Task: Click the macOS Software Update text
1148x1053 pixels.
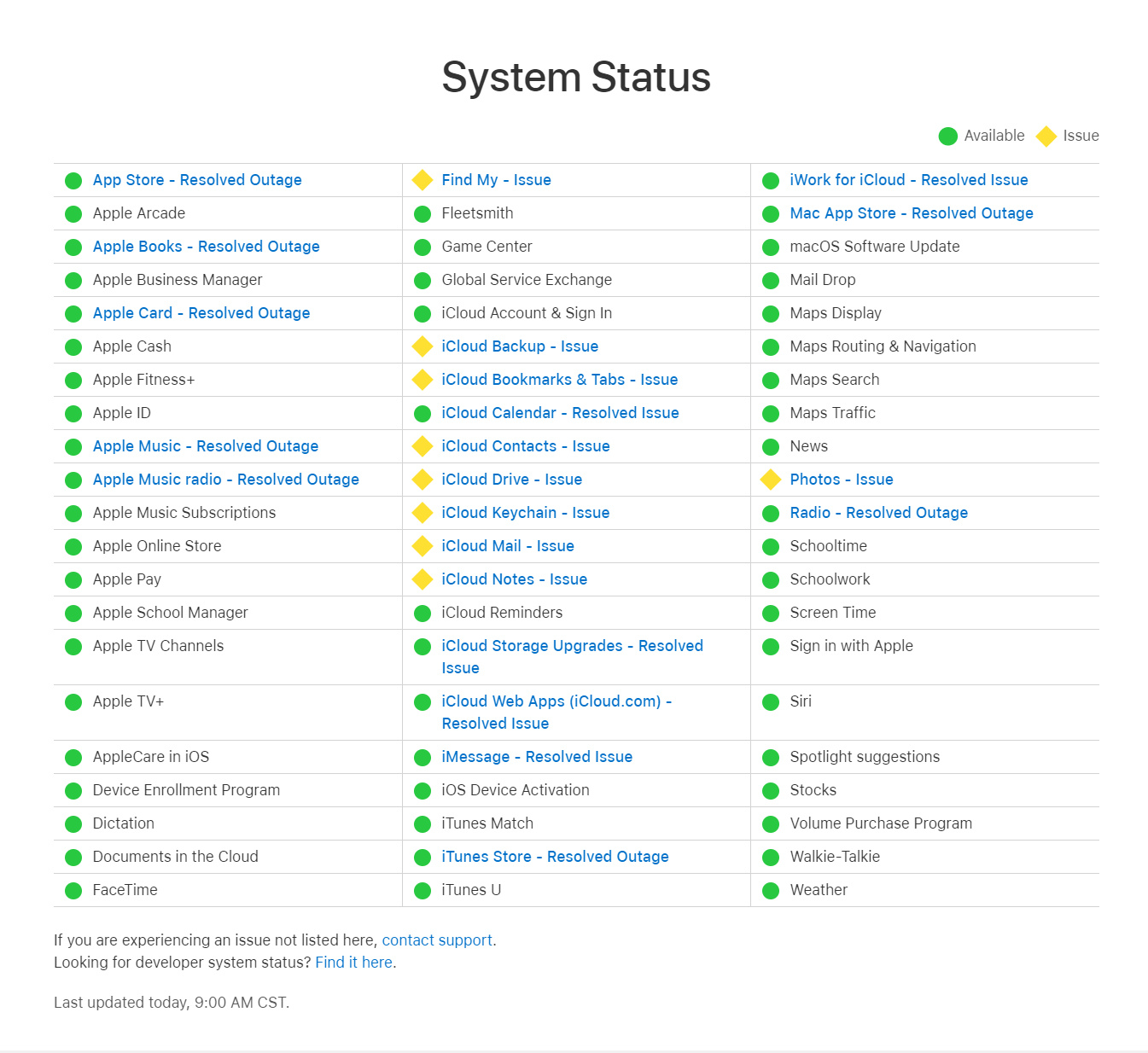Action: click(x=875, y=247)
